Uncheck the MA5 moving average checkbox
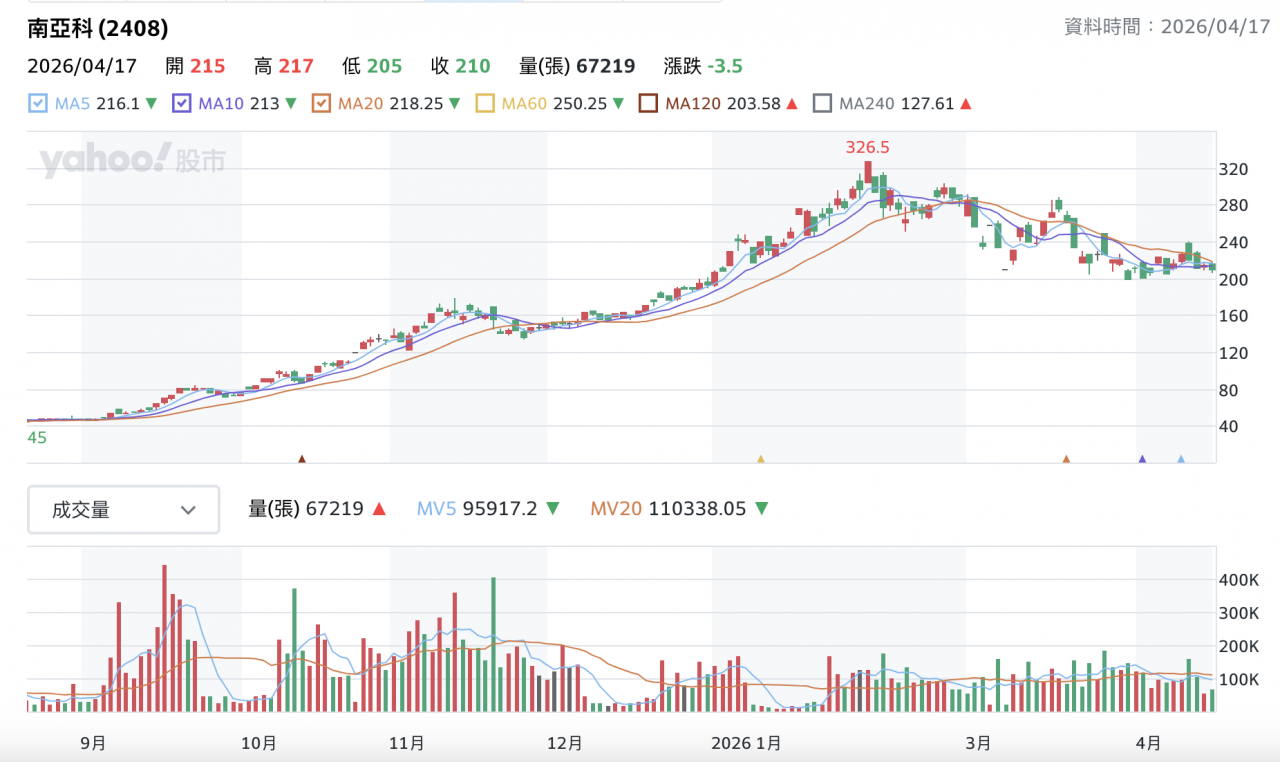 point(37,103)
